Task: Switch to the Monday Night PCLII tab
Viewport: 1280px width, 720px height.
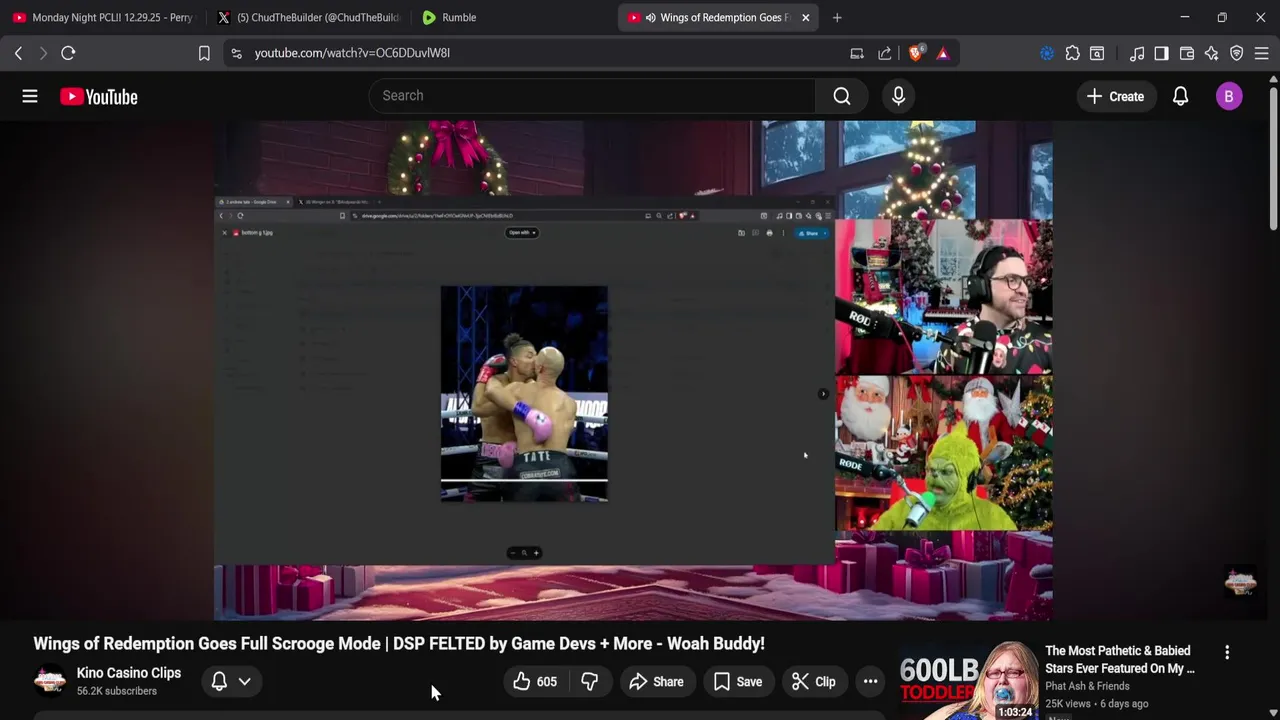Action: 103,17
